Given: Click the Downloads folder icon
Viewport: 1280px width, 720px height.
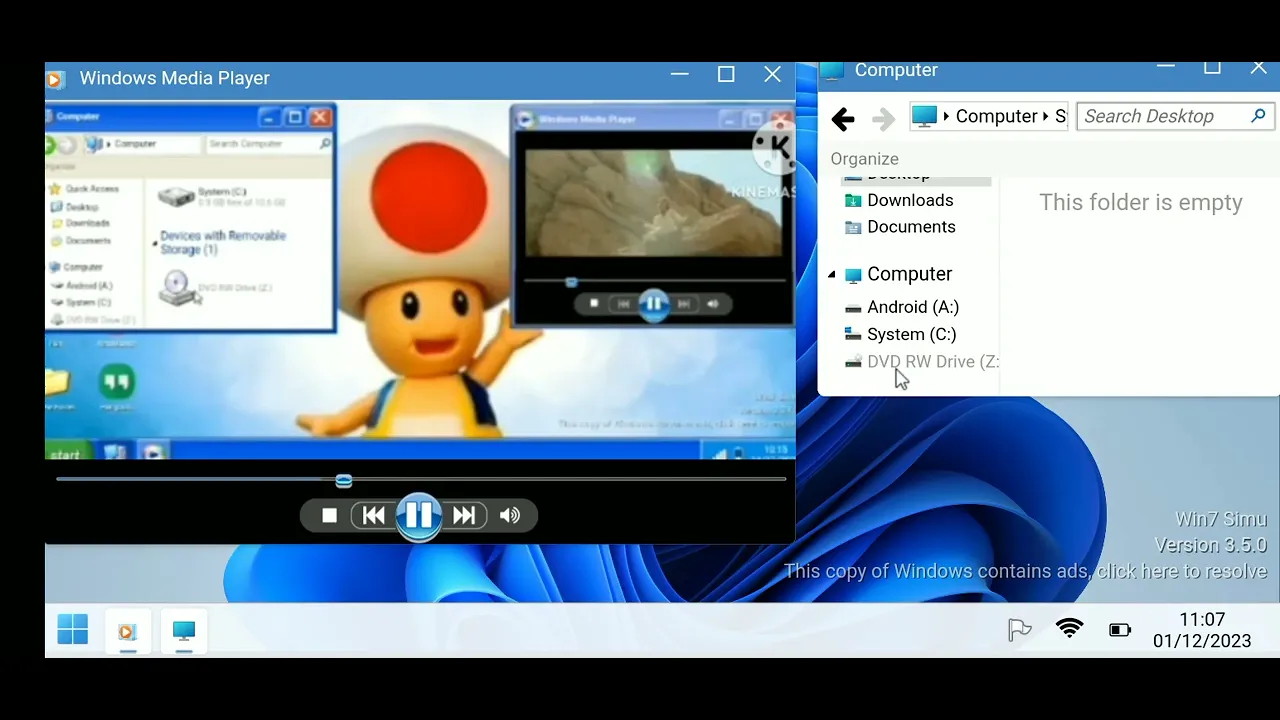Looking at the screenshot, I should click(x=853, y=200).
